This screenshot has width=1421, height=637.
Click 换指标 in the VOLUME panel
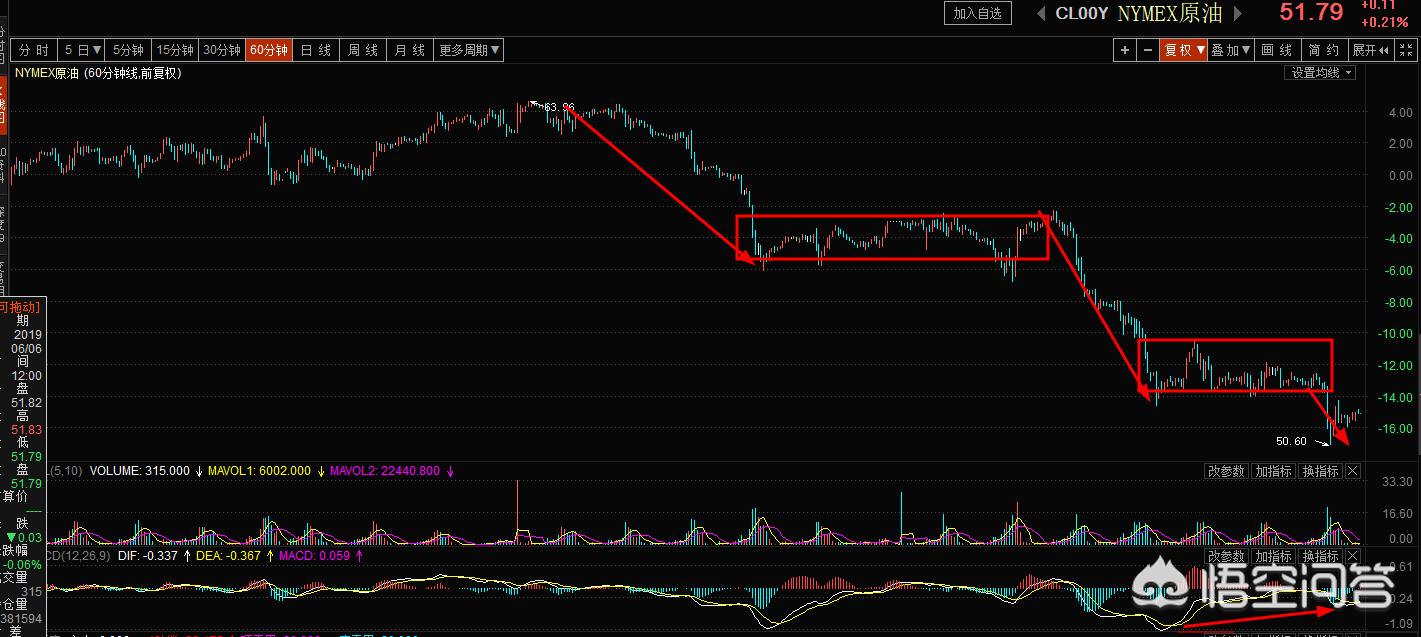1320,471
